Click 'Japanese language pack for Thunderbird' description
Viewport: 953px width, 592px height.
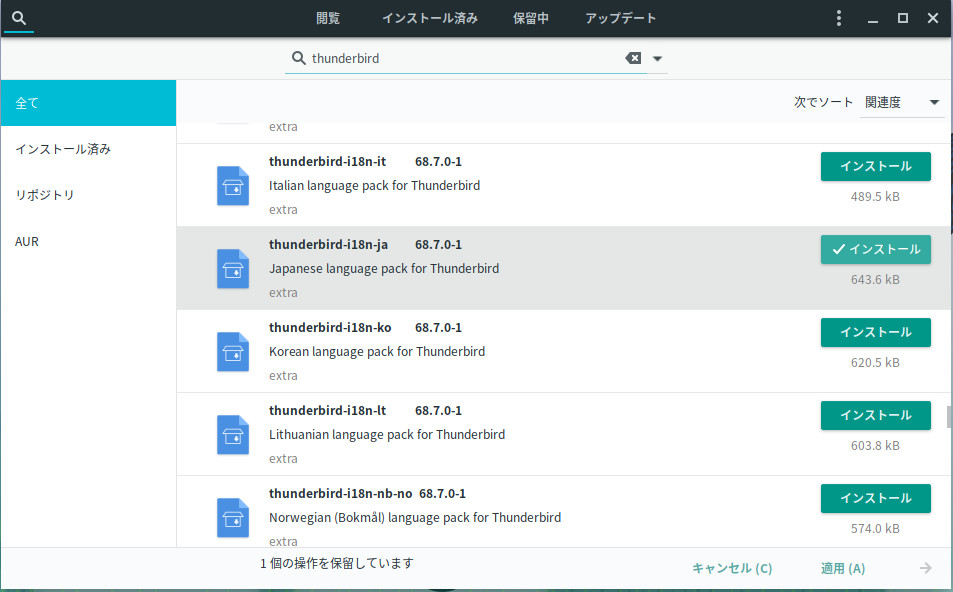(x=384, y=269)
